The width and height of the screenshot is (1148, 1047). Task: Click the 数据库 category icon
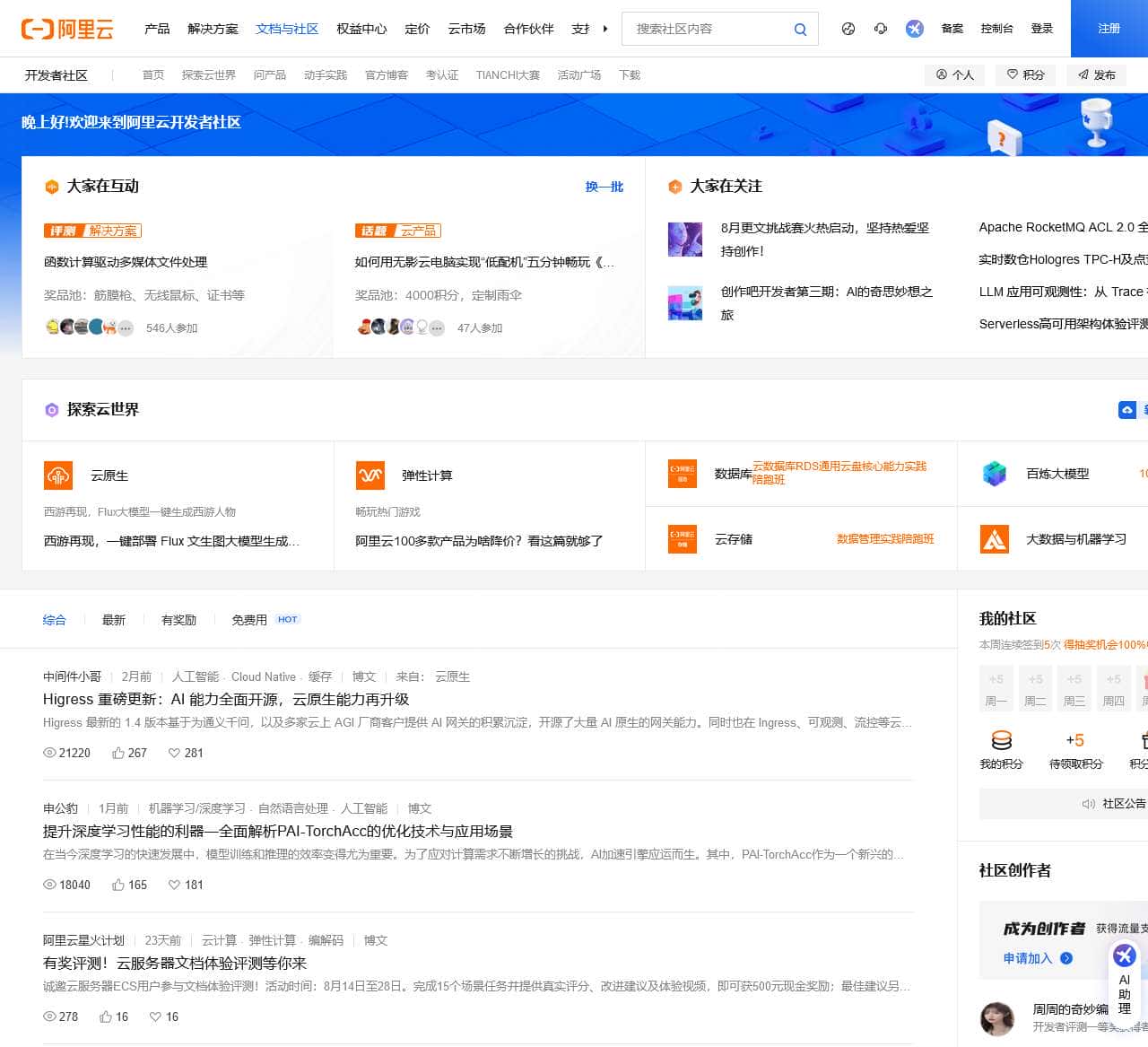coord(682,473)
